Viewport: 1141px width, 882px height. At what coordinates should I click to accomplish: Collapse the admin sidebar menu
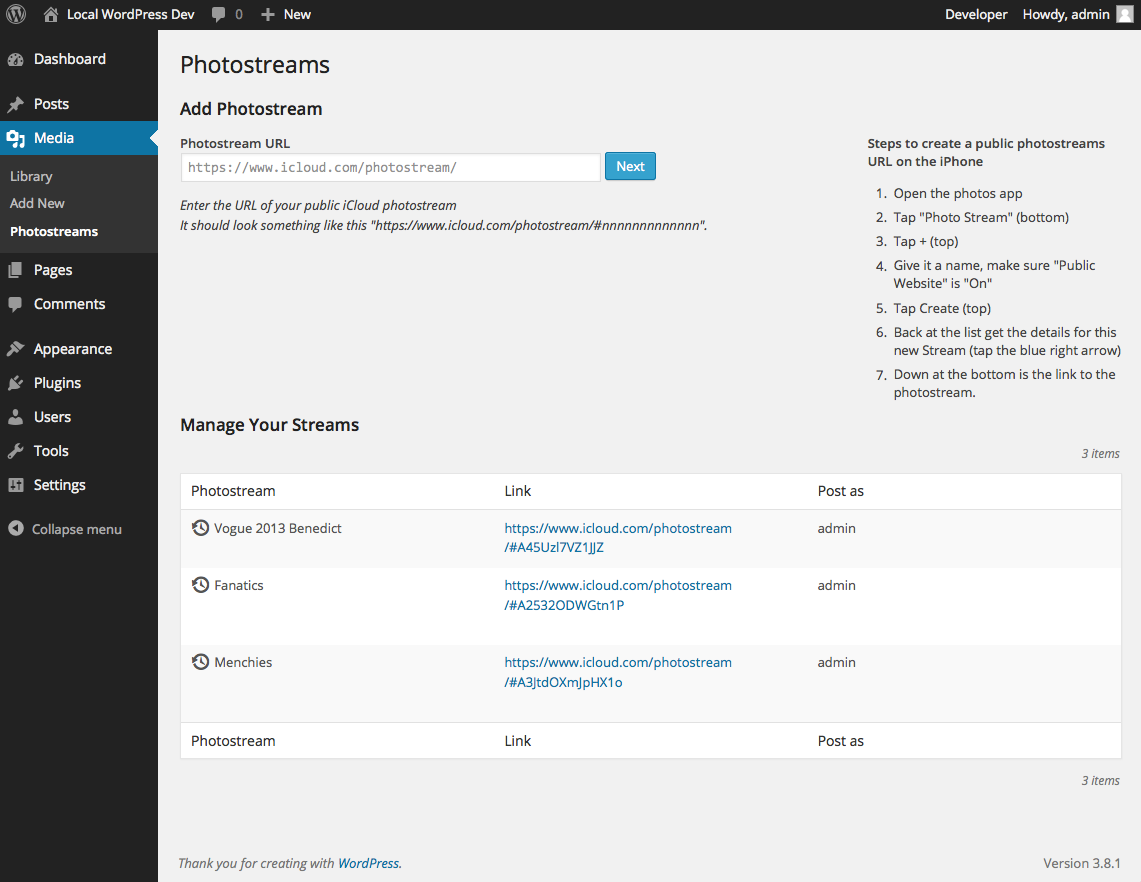66,529
